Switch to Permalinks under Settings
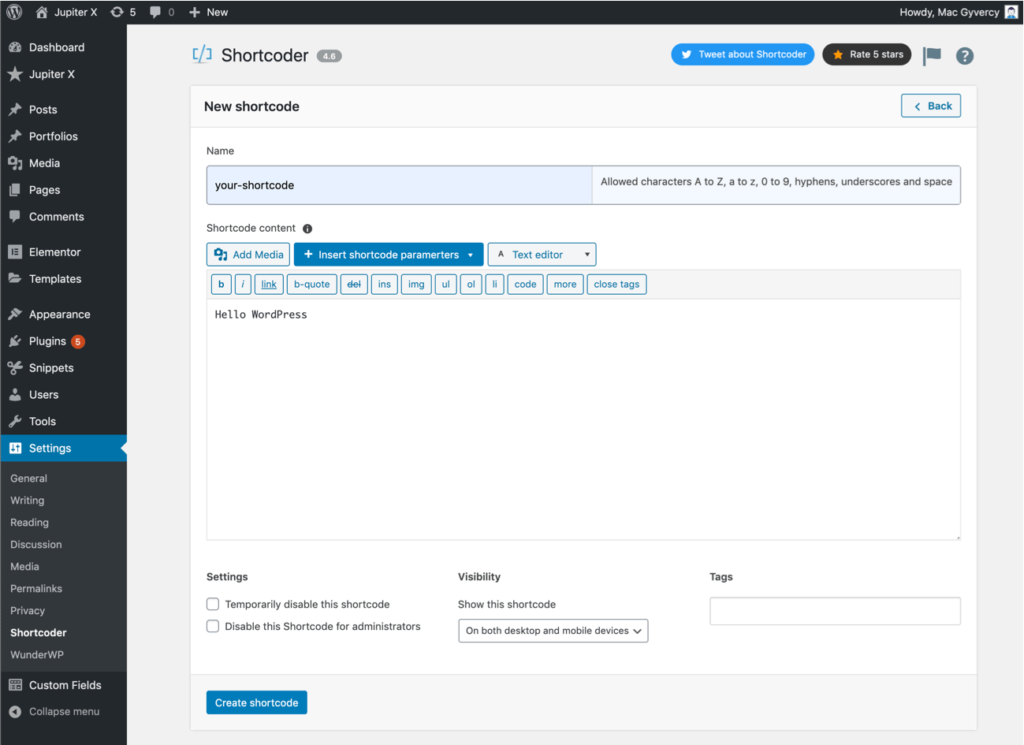This screenshot has height=745, width=1024. pos(36,588)
